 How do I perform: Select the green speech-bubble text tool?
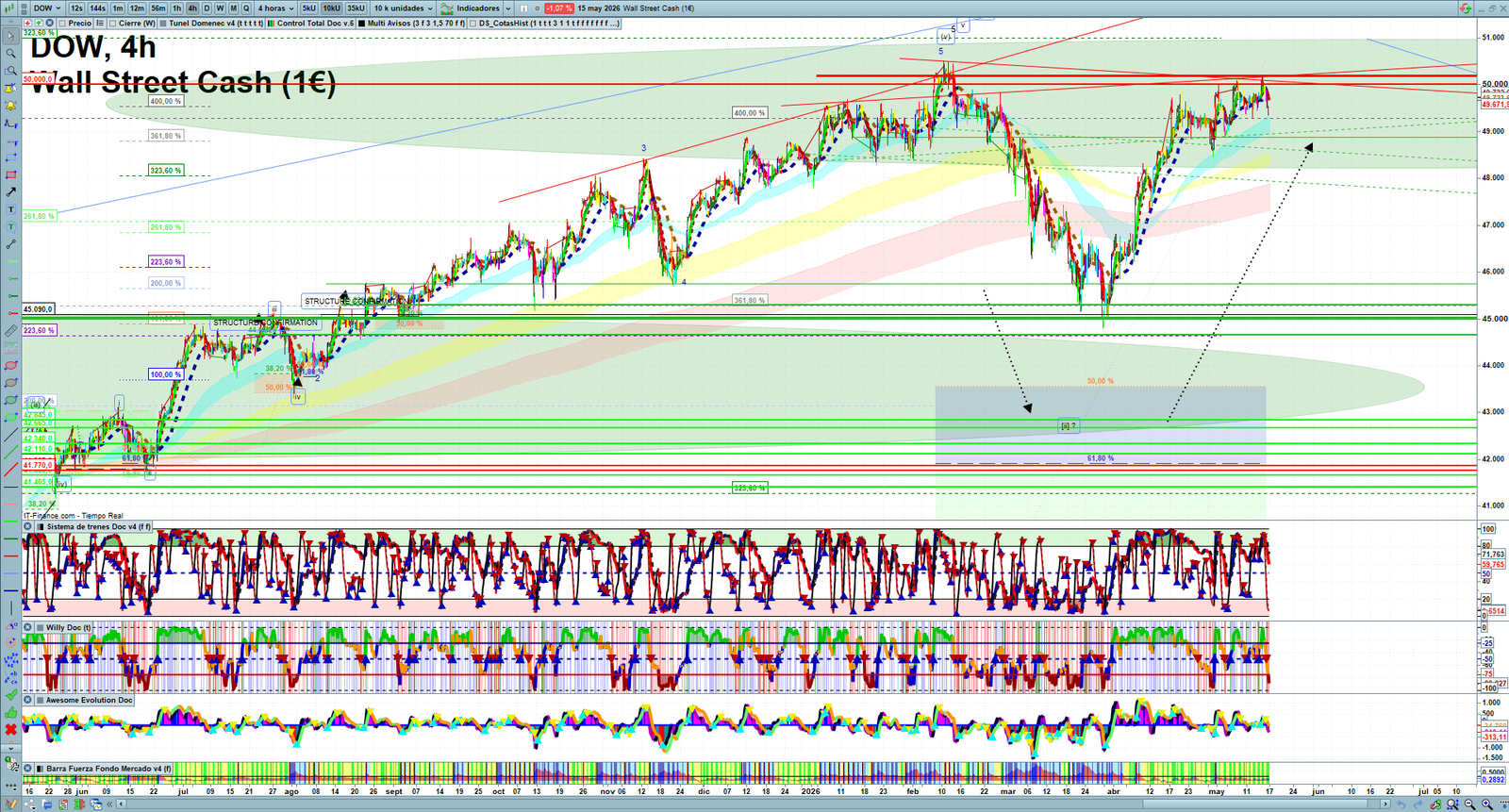(10, 226)
